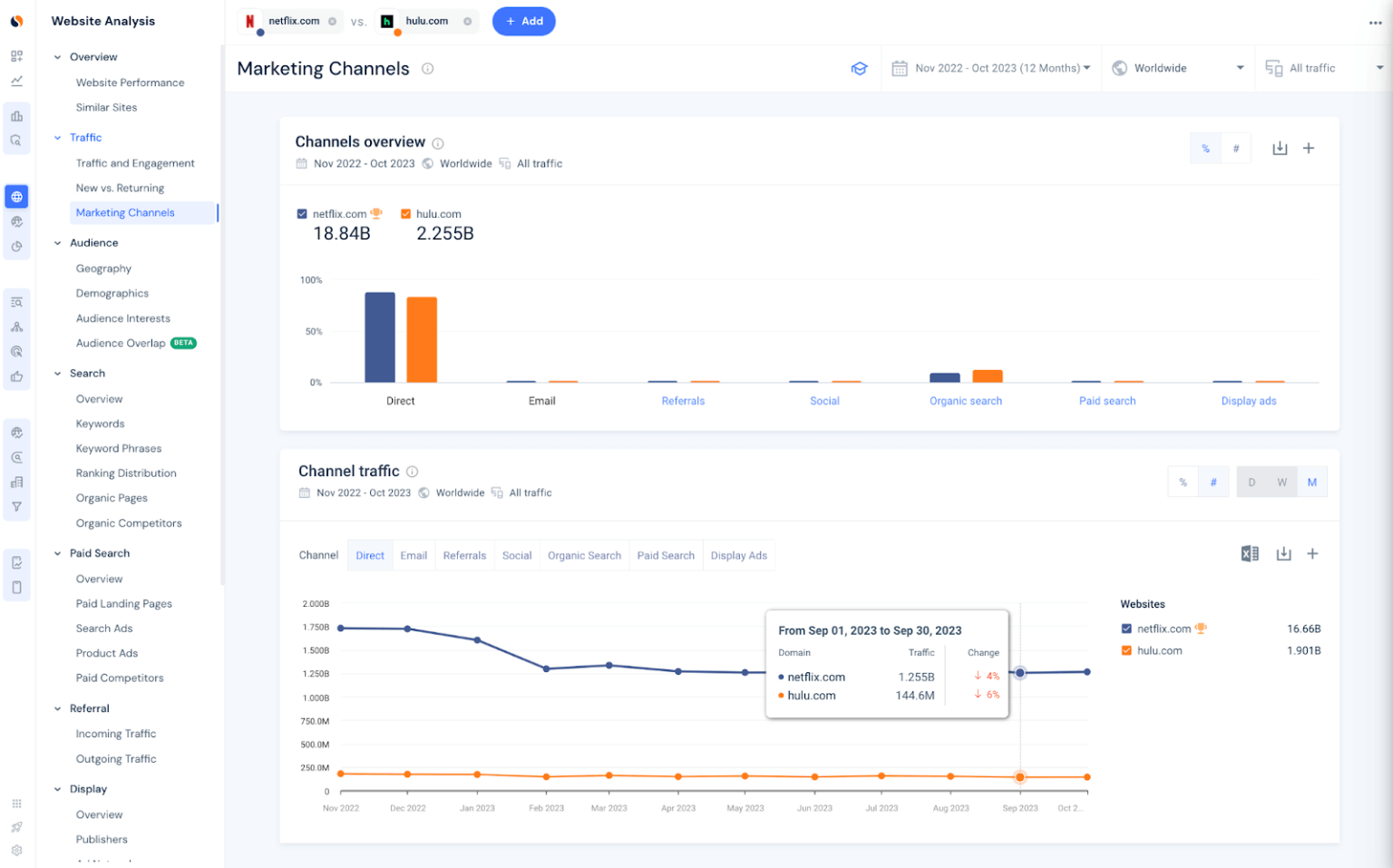Image resolution: width=1393 pixels, height=868 pixels.
Task: Download the Channels overview chart
Action: point(1280,148)
